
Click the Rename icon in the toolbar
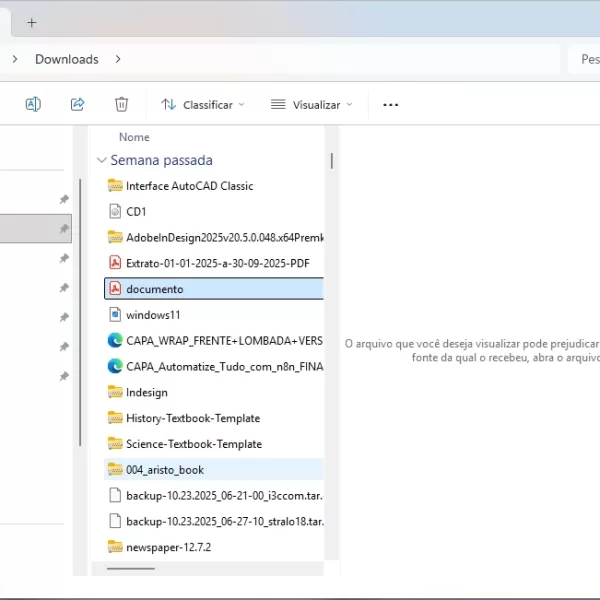coord(33,104)
